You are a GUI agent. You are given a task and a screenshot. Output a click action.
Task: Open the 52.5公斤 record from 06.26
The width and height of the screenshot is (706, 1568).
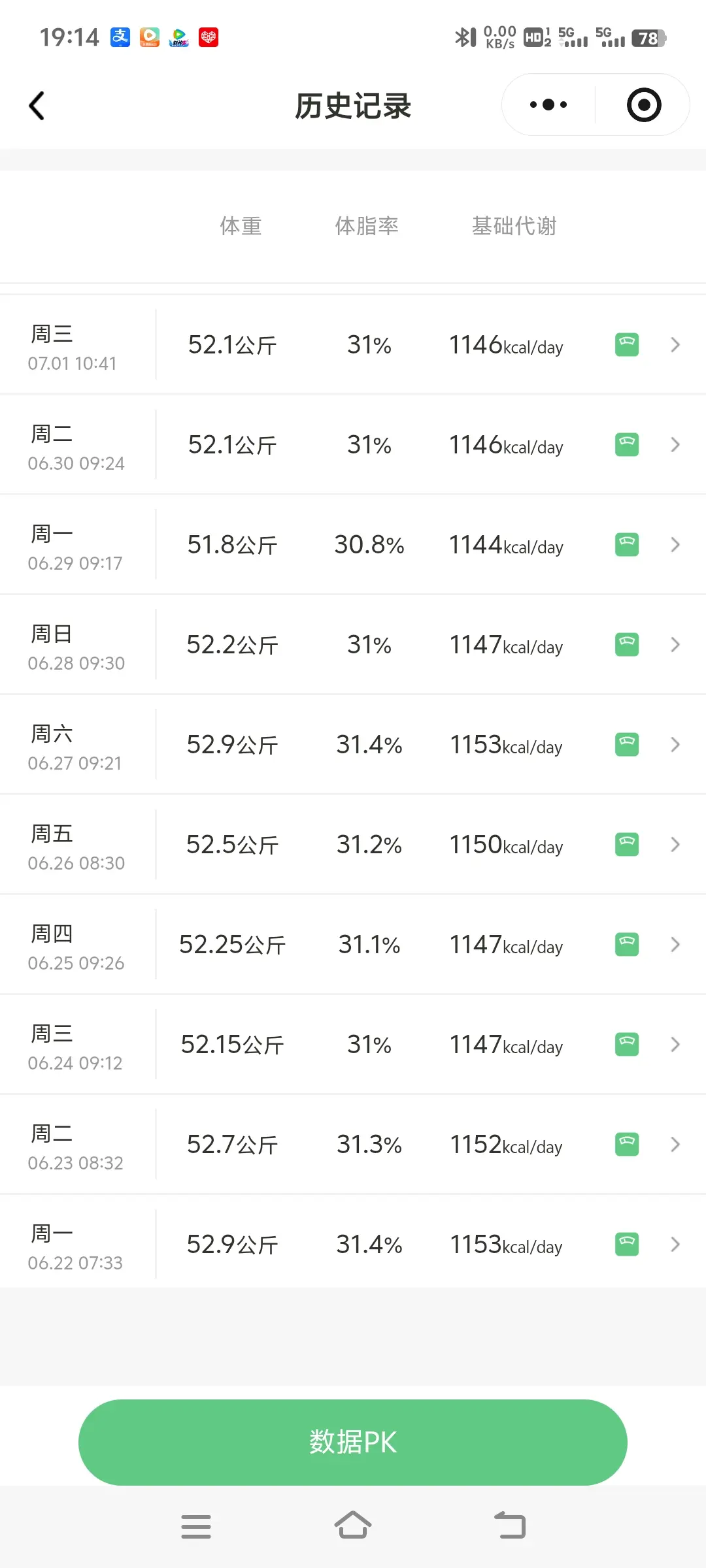pyautogui.click(x=353, y=844)
